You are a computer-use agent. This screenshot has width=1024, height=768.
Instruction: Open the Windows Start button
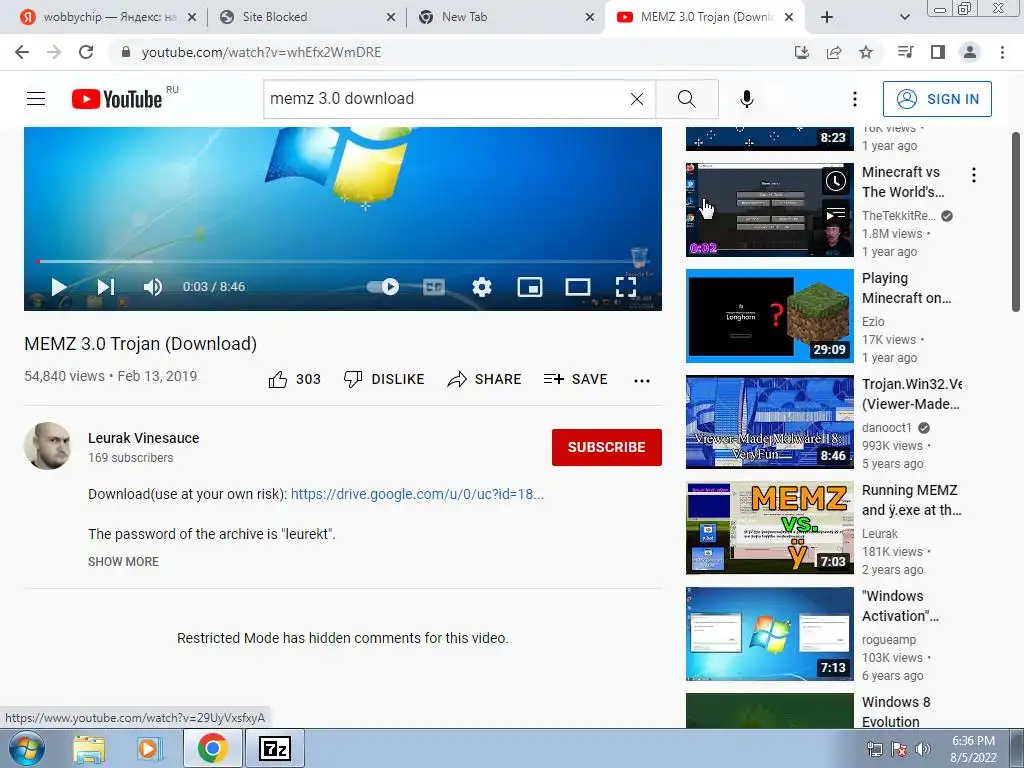[27, 748]
